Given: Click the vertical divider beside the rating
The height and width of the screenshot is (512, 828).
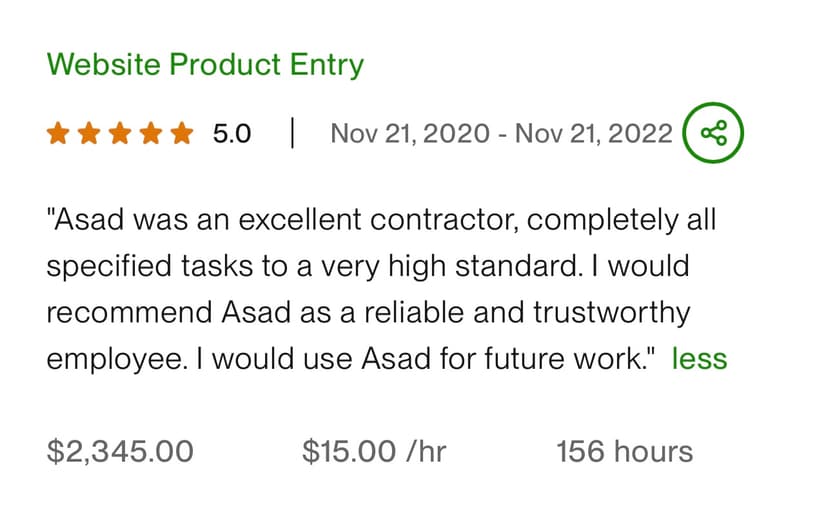Looking at the screenshot, I should (x=292, y=133).
